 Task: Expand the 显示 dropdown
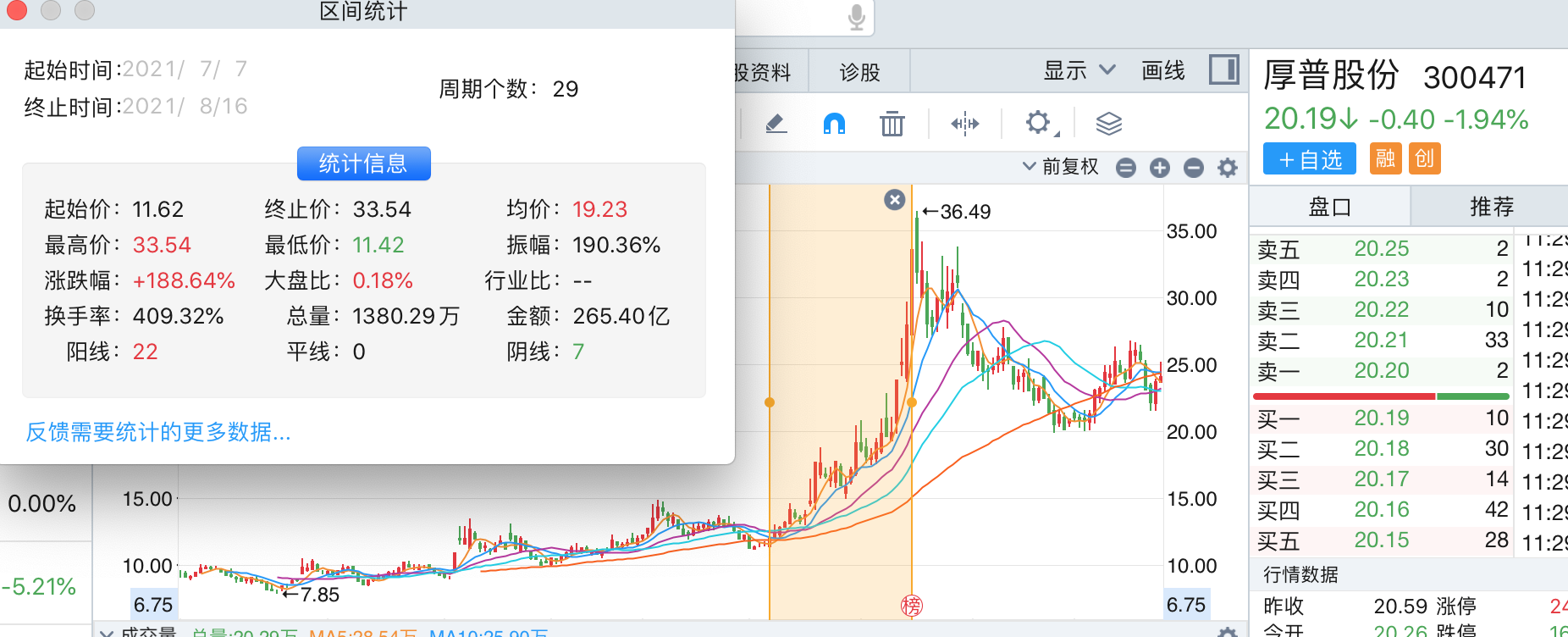point(1079,71)
